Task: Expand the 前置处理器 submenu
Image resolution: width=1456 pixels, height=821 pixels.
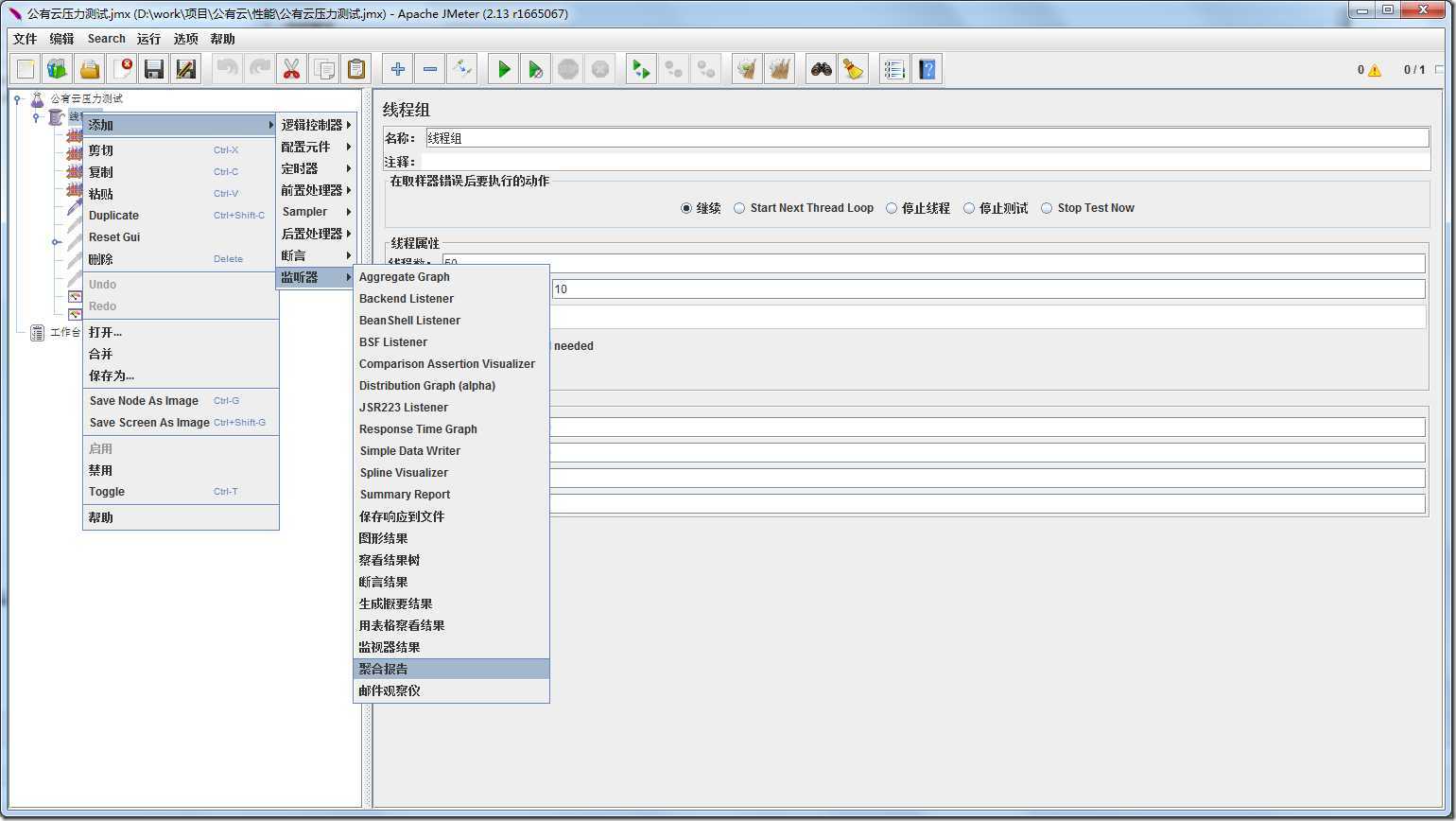Action: [316, 190]
